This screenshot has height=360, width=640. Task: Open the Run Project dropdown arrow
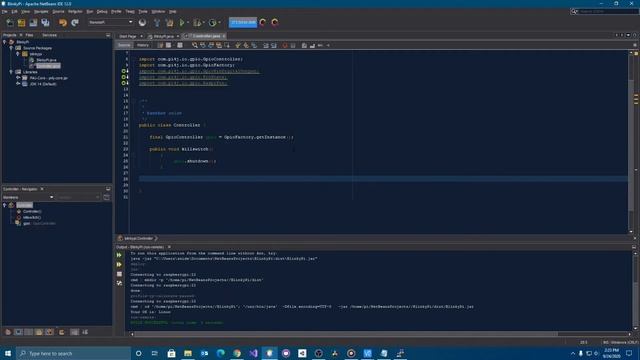click(188, 23)
